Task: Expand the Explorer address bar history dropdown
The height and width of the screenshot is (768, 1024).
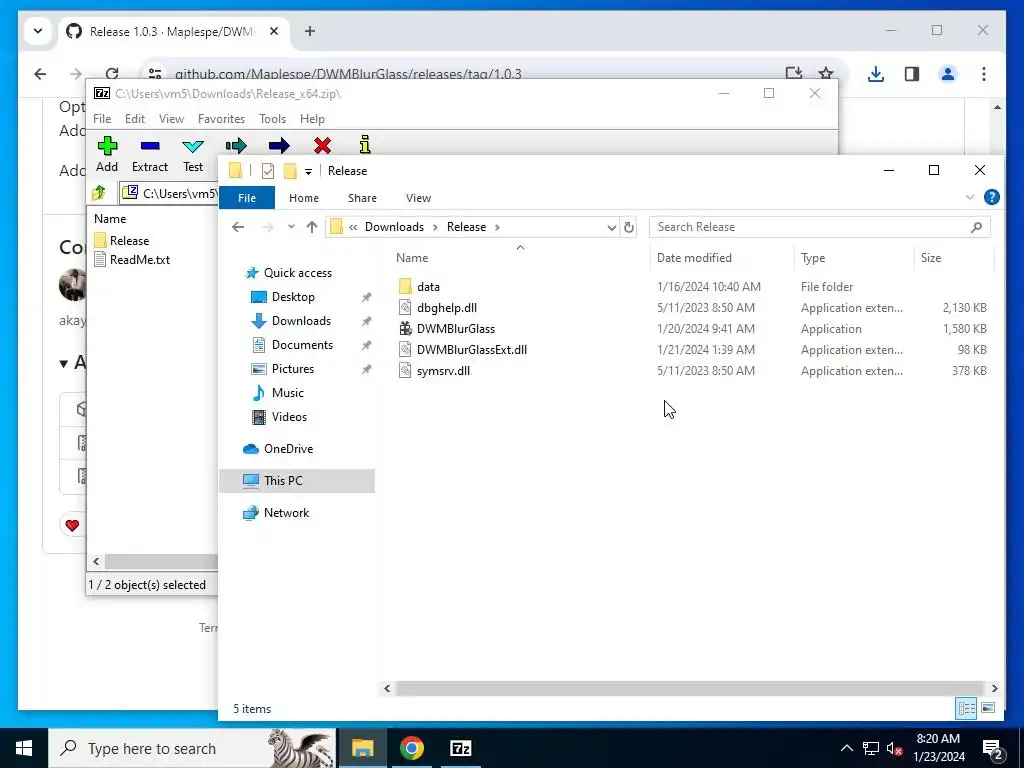Action: coord(611,227)
